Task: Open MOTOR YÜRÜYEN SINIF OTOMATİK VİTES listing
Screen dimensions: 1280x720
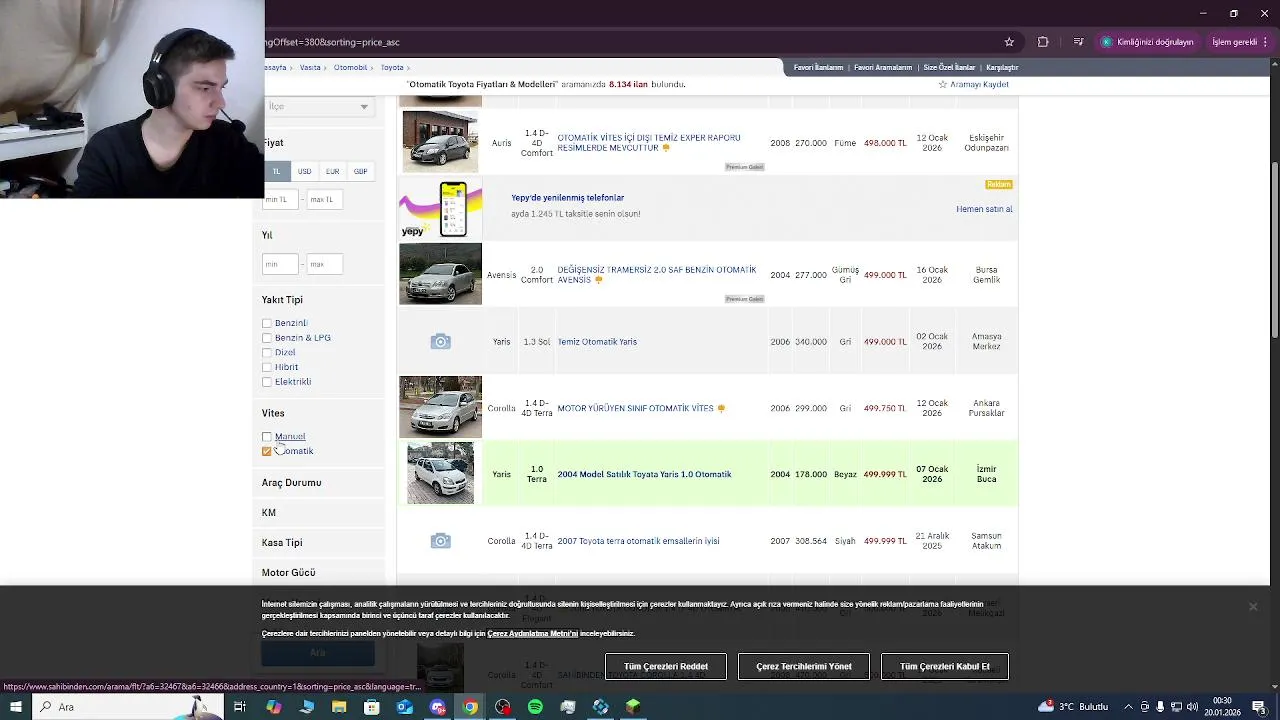Action: click(x=636, y=408)
